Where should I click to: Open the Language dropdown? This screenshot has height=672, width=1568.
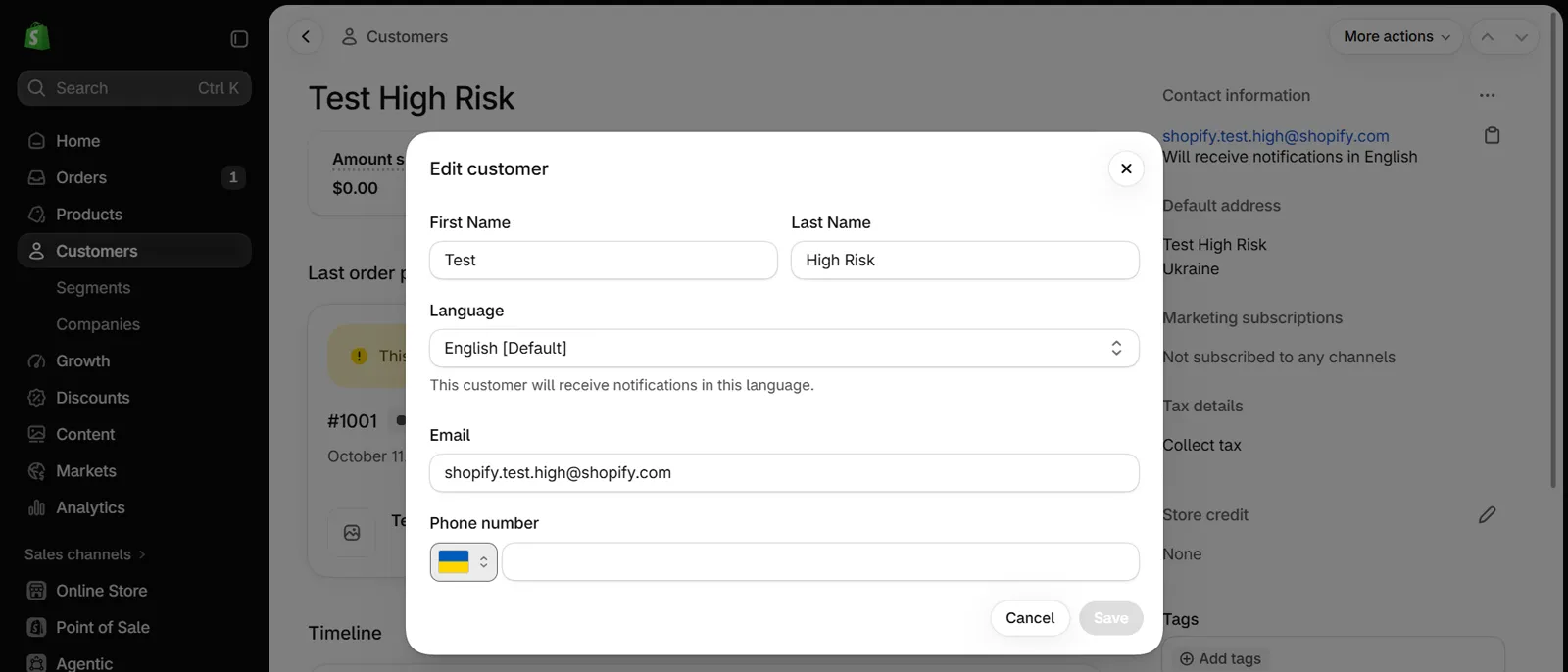(x=784, y=349)
